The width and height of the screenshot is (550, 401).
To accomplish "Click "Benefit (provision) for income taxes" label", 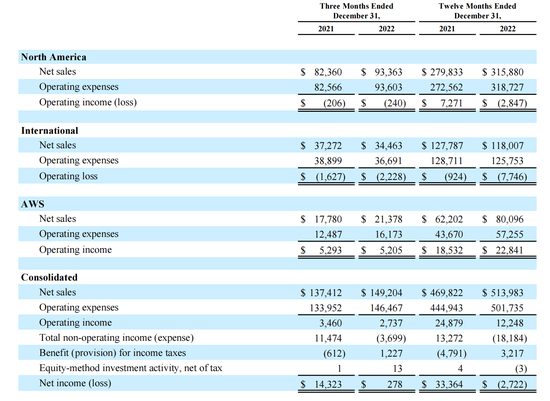I will coord(112,353).
